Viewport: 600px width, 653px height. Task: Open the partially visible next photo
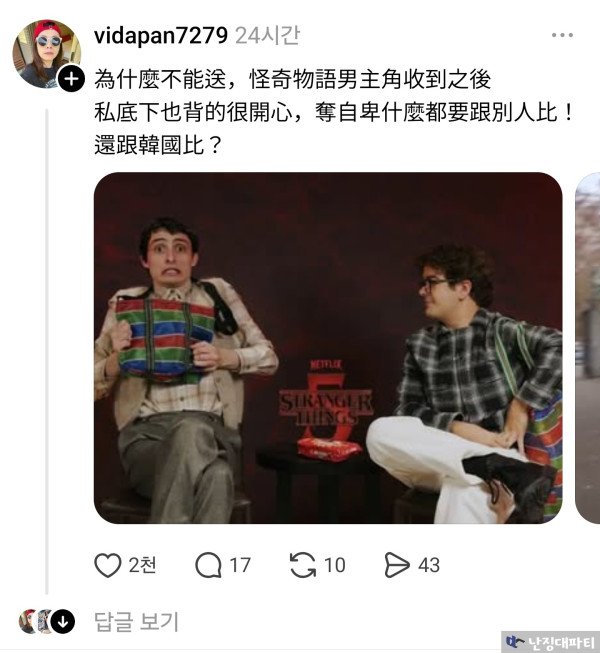point(588,348)
